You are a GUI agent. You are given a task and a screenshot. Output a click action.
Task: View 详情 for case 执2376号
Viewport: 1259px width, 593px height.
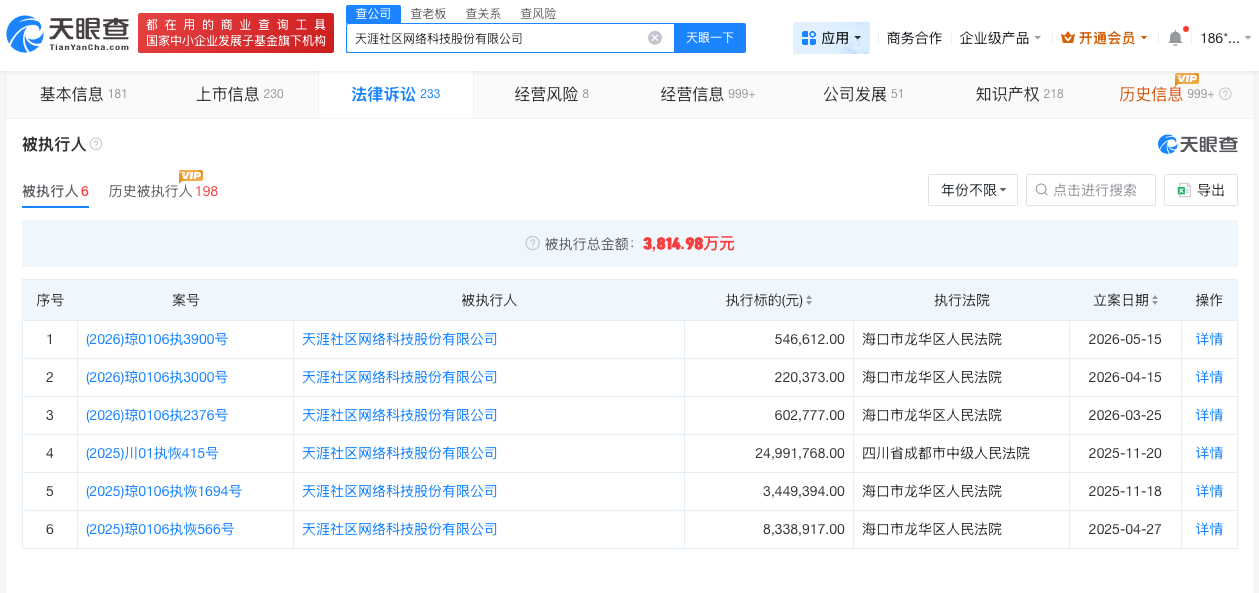(1209, 415)
